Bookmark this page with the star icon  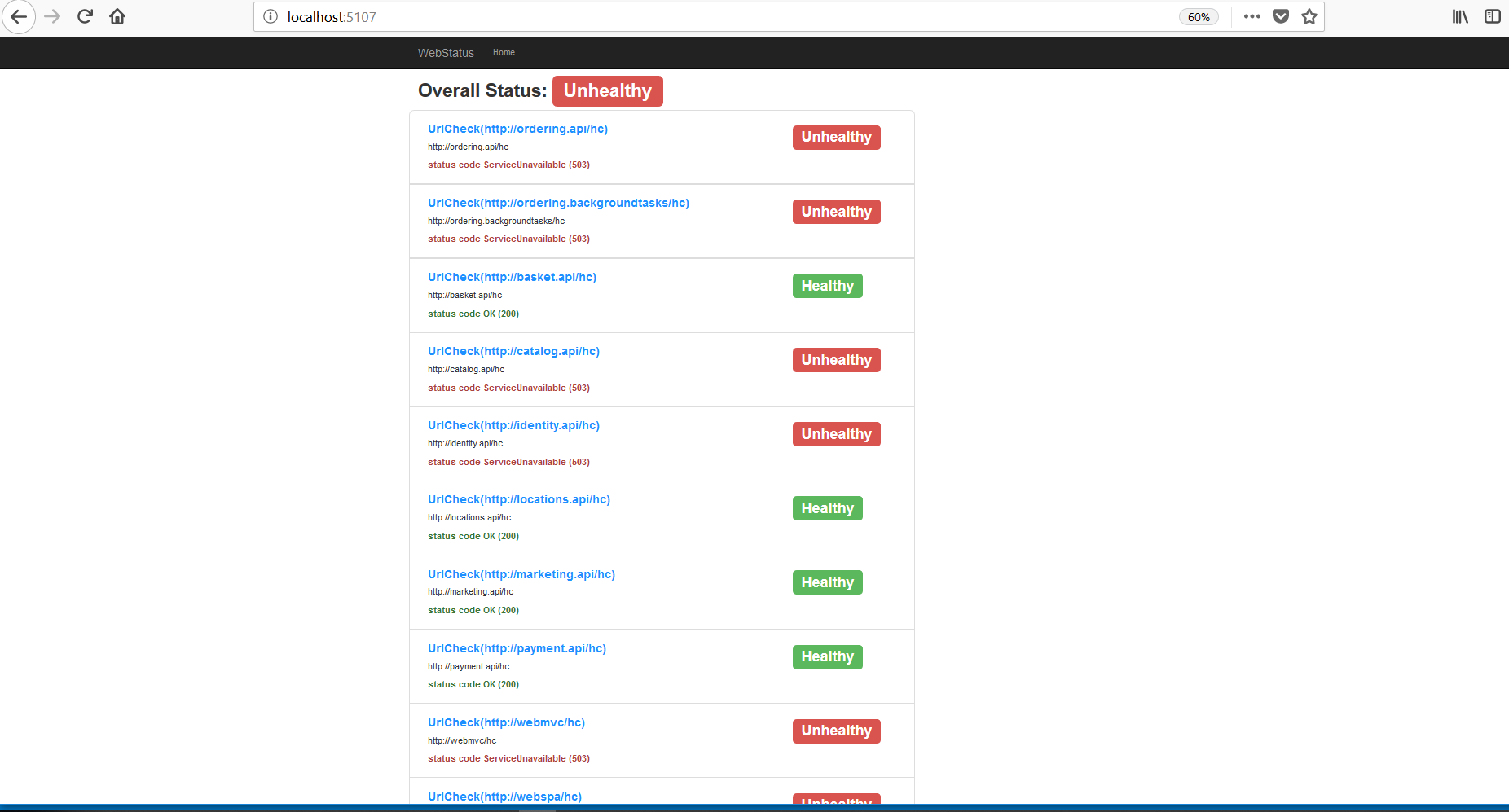pyautogui.click(x=1309, y=16)
